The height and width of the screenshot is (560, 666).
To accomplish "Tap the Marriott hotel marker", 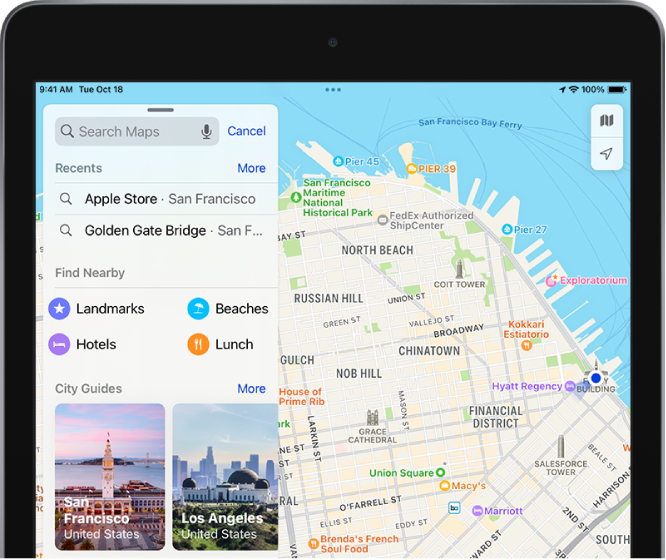I will click(x=477, y=511).
